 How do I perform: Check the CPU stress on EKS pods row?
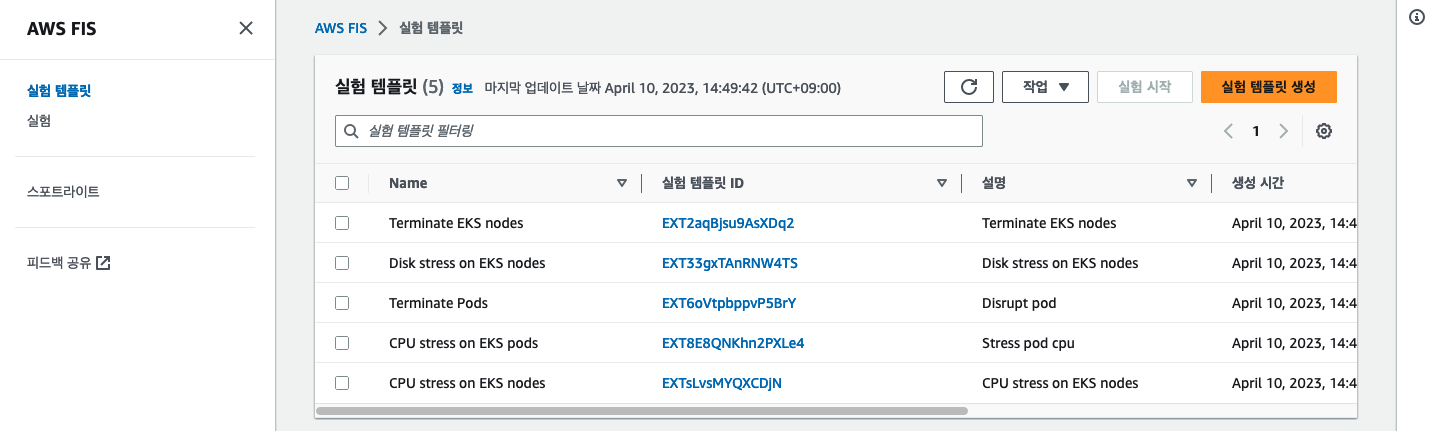342,343
